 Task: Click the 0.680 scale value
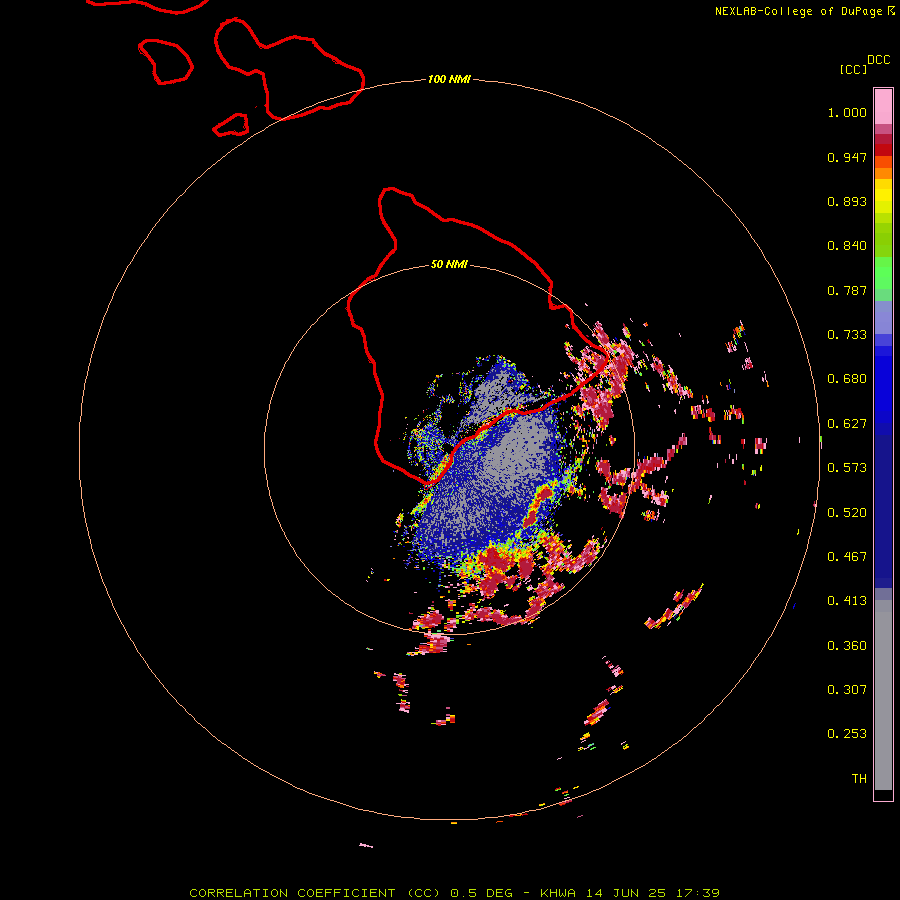pos(847,379)
